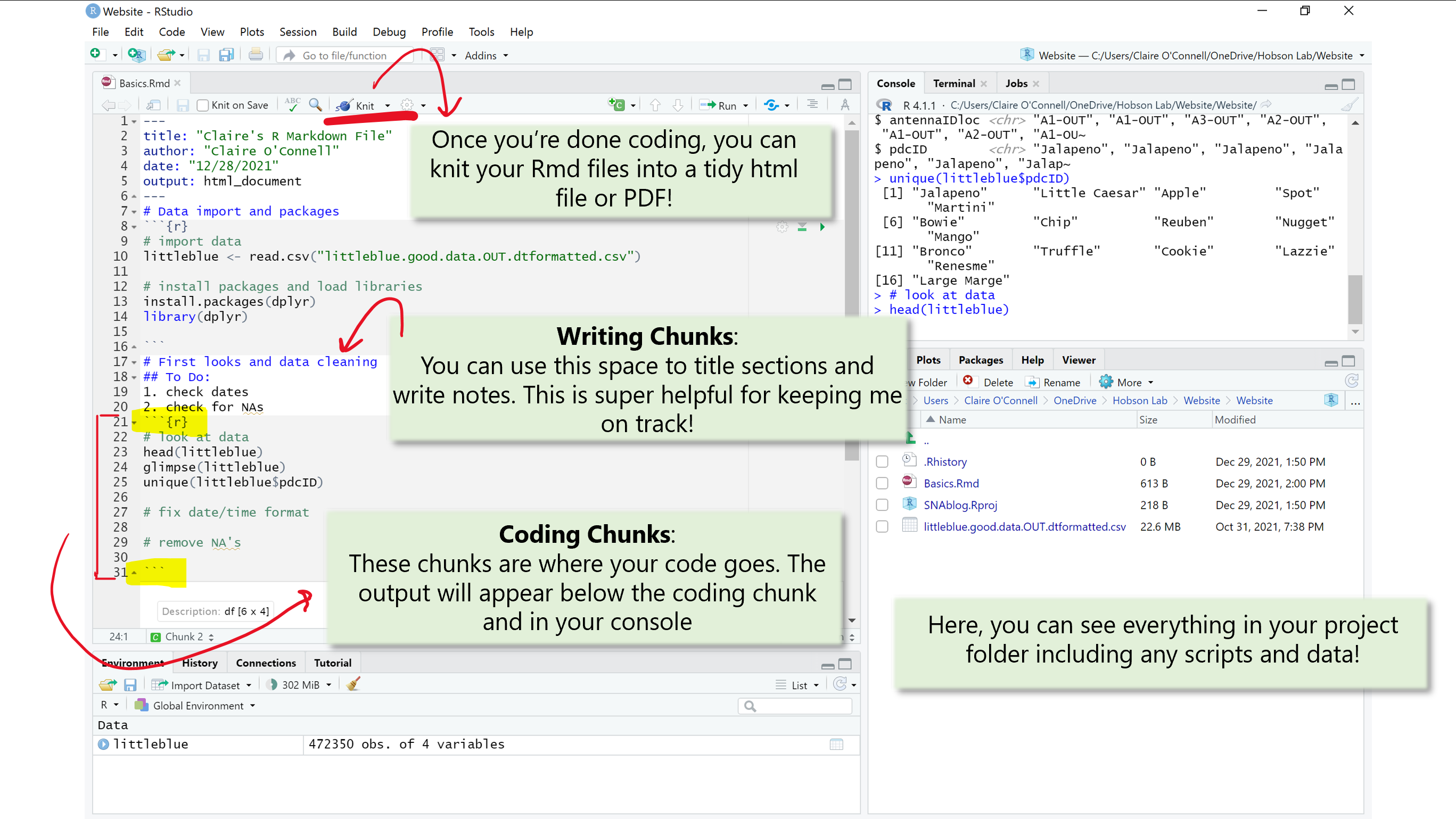Open the Basics.Rmd file link
The width and height of the screenshot is (1456, 819).
coord(951,483)
